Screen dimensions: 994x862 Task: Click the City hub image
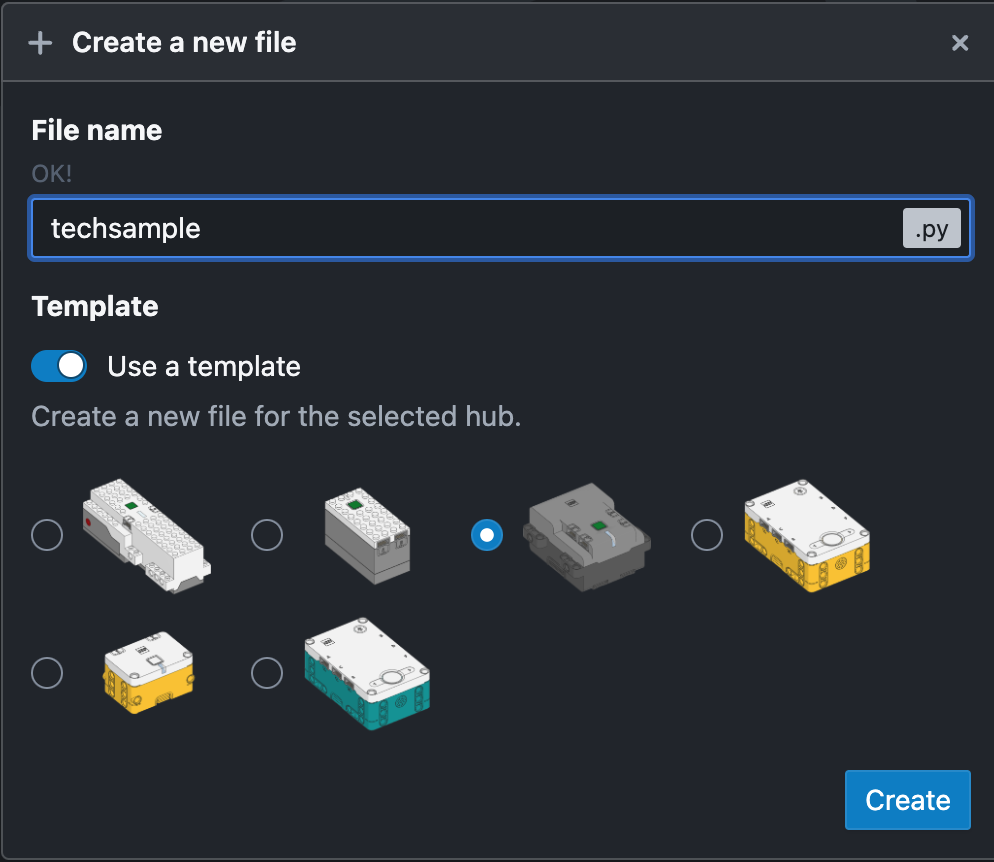pyautogui.click(x=367, y=536)
